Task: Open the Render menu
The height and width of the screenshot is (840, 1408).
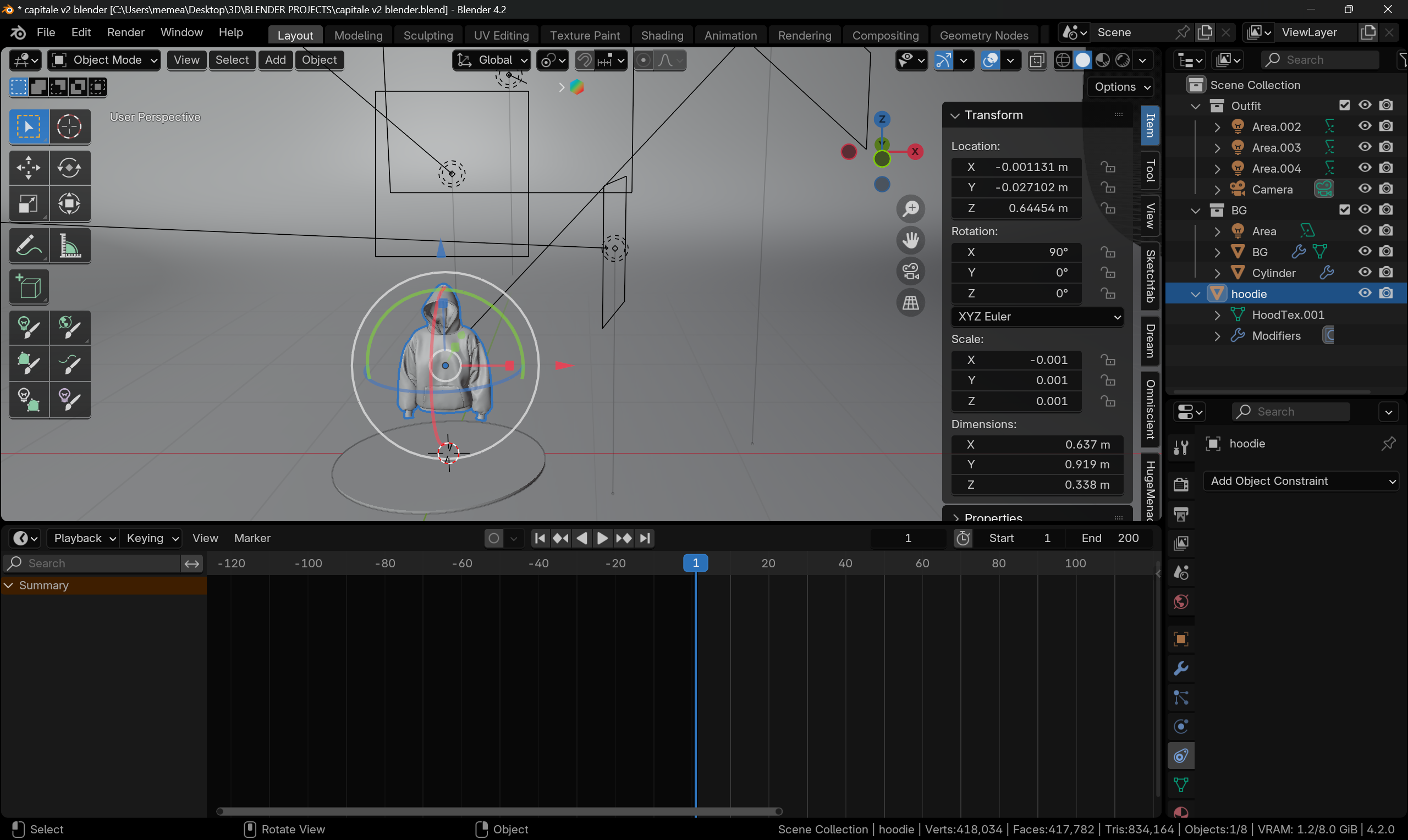Action: coord(125,32)
